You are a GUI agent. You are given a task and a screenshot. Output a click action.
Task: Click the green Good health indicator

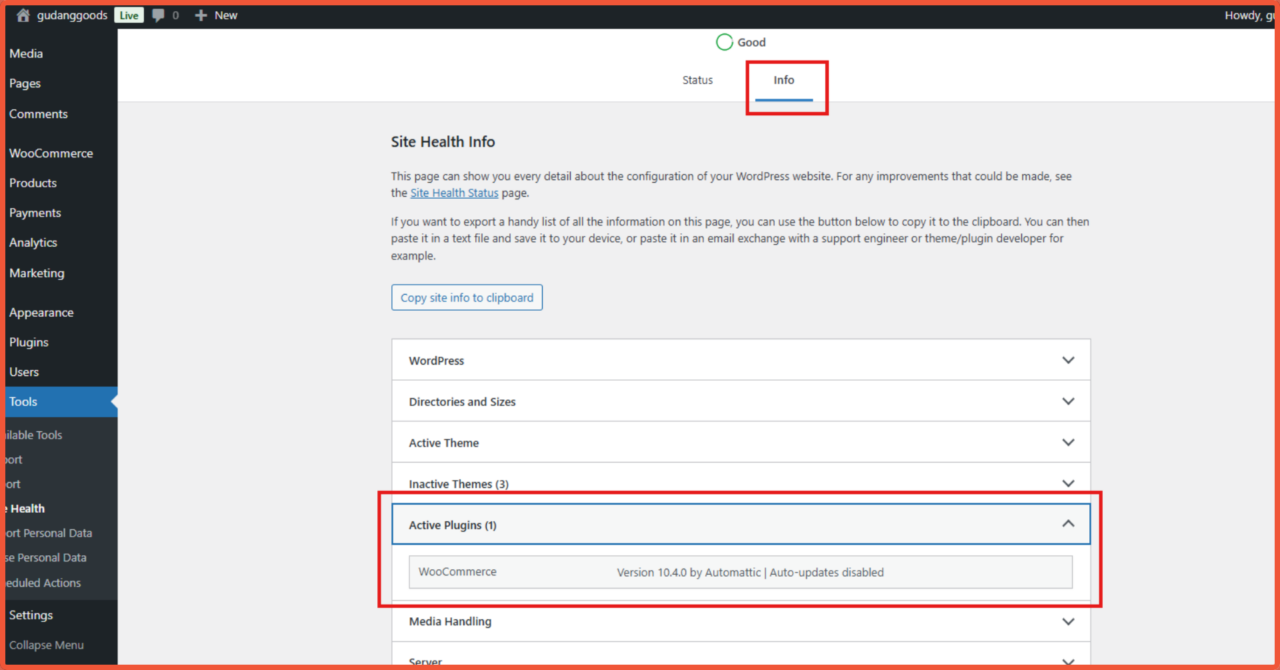[x=740, y=42]
